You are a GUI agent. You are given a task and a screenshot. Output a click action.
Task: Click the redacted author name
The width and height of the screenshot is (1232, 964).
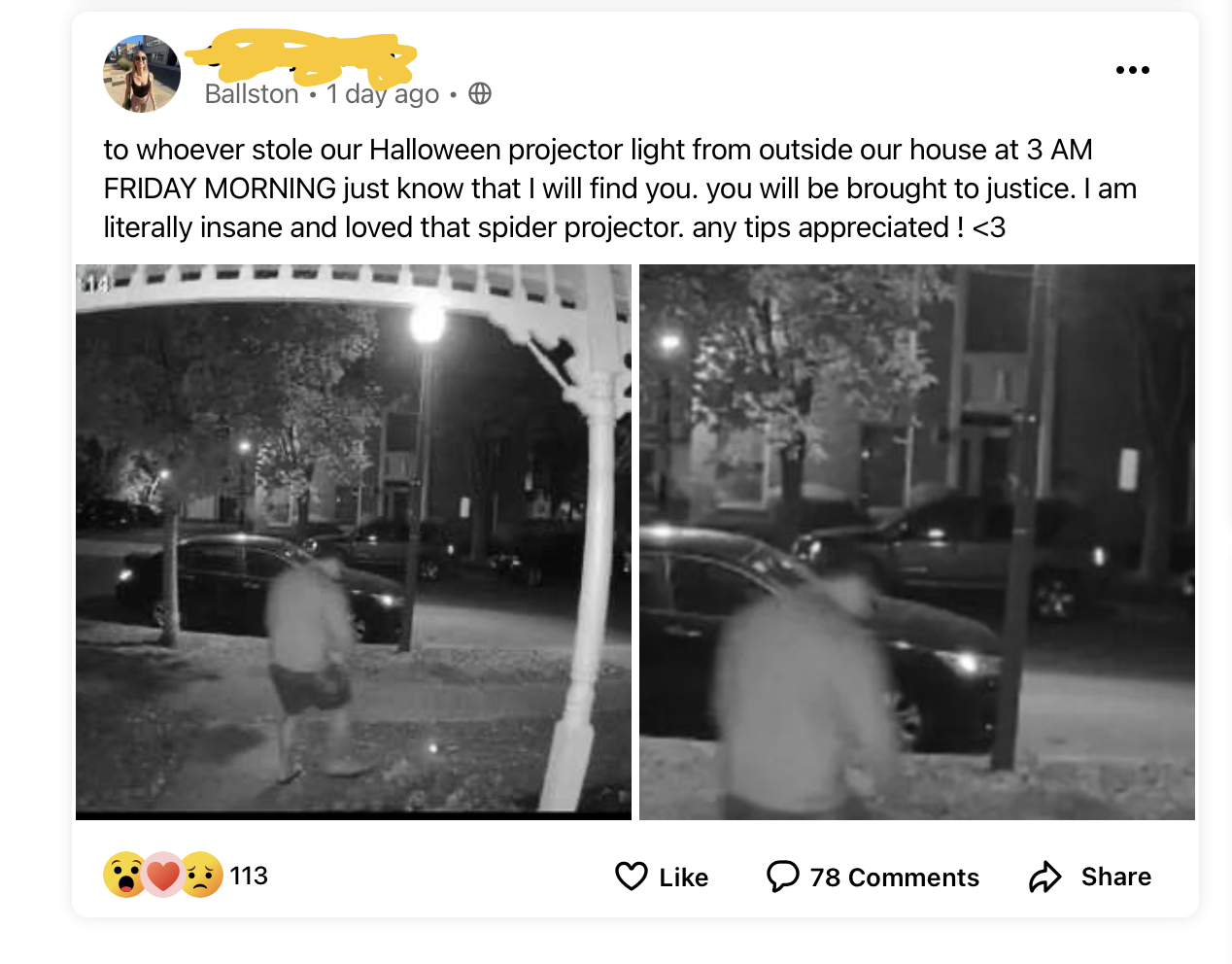(x=302, y=57)
